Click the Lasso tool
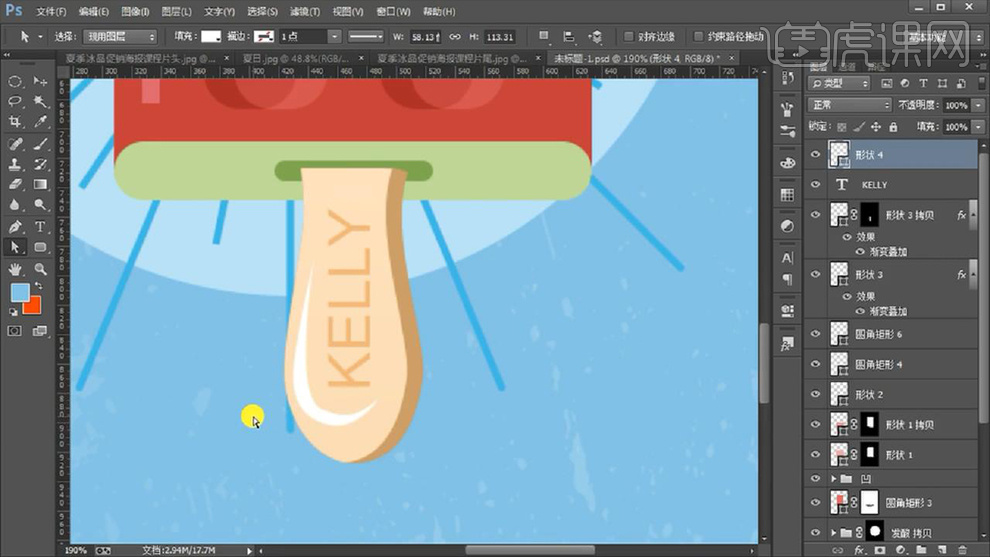990x557 pixels. click(x=16, y=101)
